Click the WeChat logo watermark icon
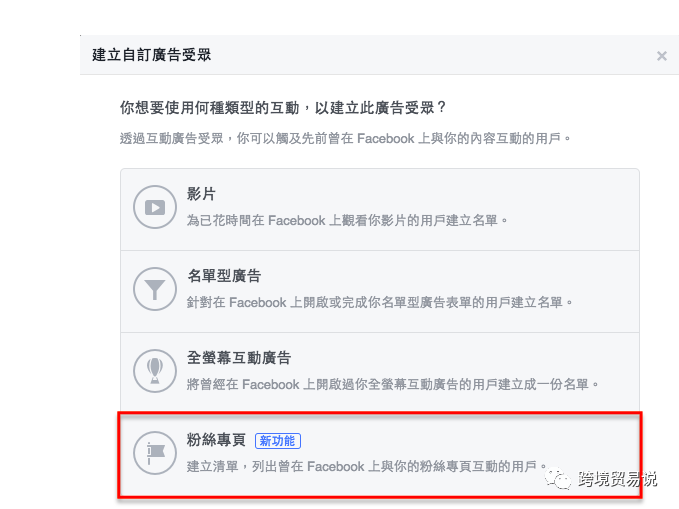679x509 pixels. click(x=558, y=478)
